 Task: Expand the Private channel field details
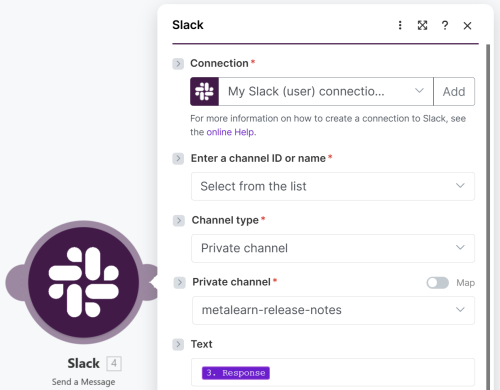click(179, 282)
